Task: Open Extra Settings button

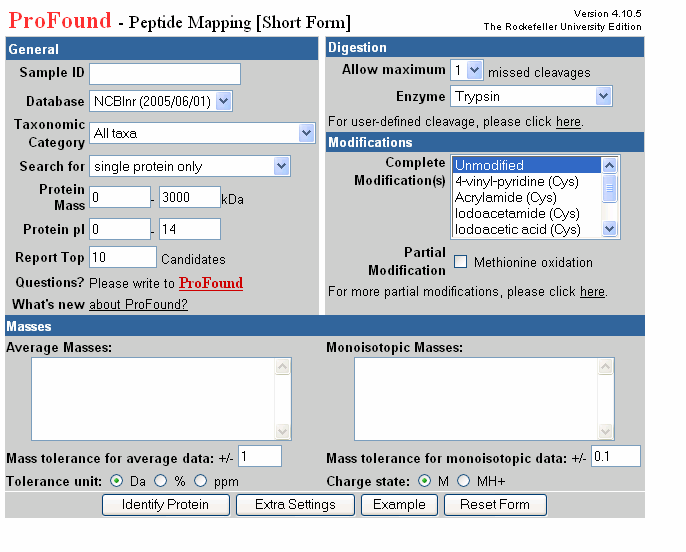Action: pos(295,505)
